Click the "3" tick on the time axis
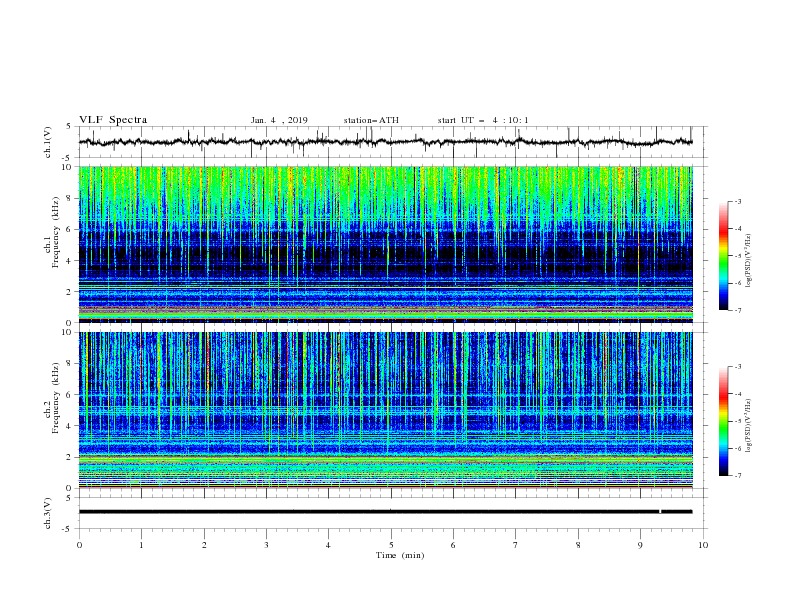The height and width of the screenshot is (612, 792). click(x=266, y=545)
